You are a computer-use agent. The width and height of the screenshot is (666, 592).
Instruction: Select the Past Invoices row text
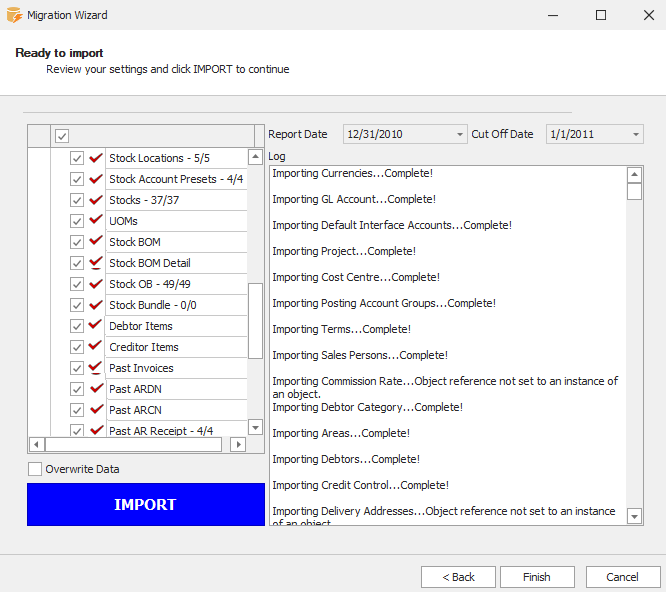pyautogui.click(x=141, y=368)
